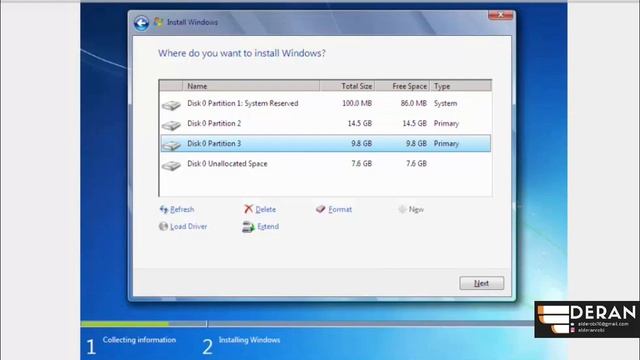Click the 7.6 GB total size cell
640x360 pixels.
[x=362, y=164]
